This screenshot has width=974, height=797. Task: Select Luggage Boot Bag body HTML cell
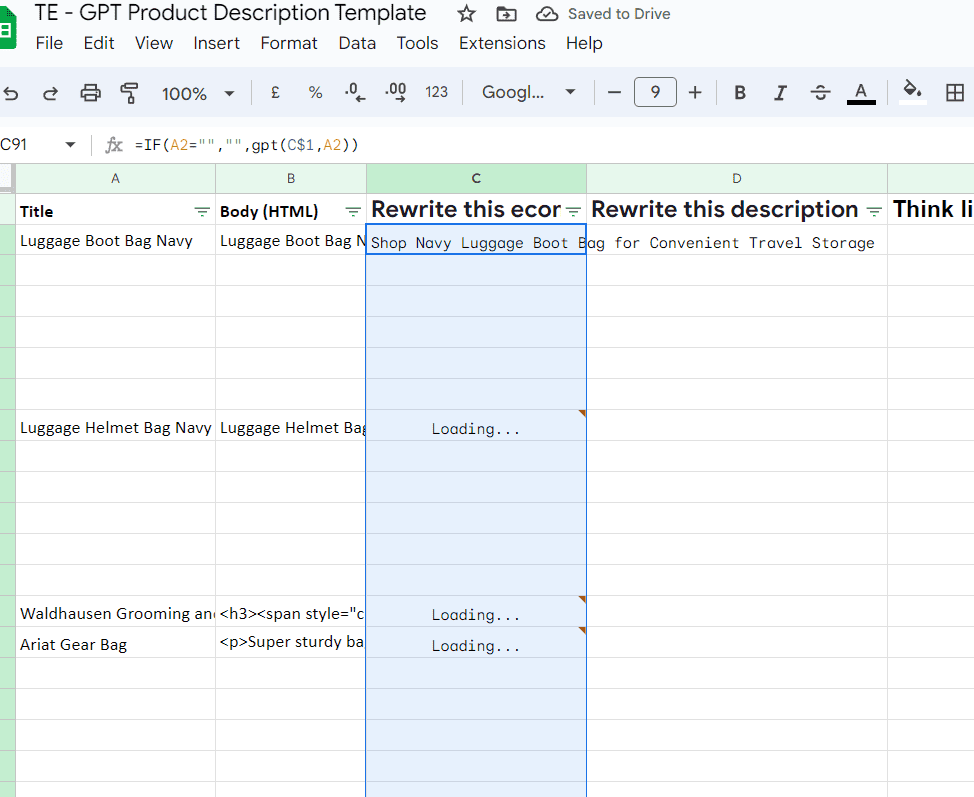(x=291, y=240)
